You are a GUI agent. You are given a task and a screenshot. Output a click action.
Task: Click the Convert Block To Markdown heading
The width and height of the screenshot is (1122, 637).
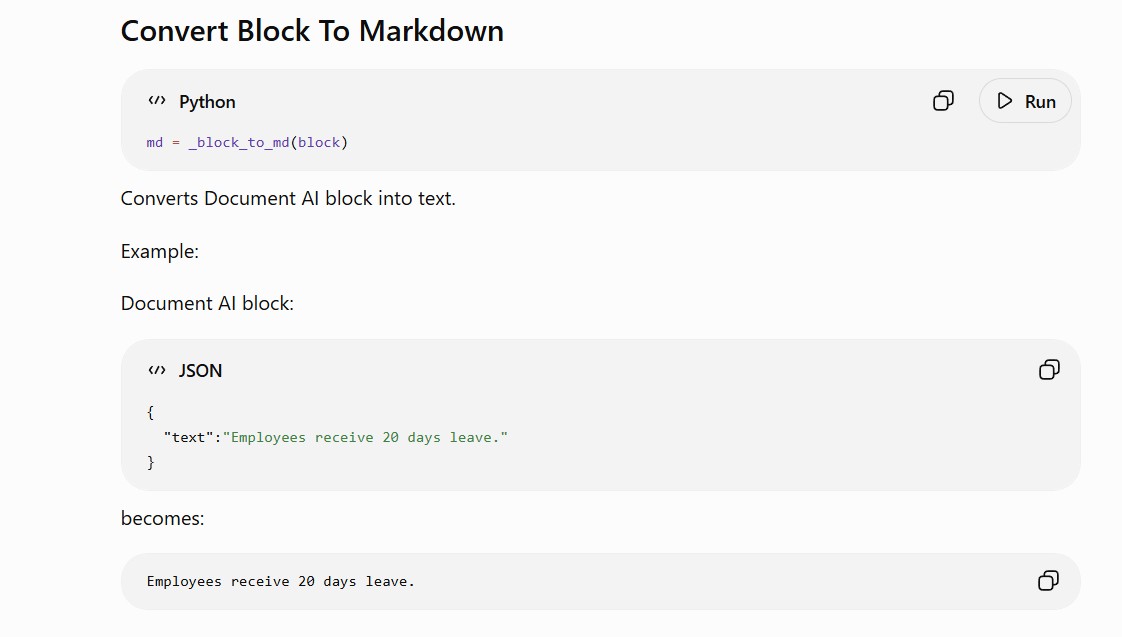(x=312, y=31)
